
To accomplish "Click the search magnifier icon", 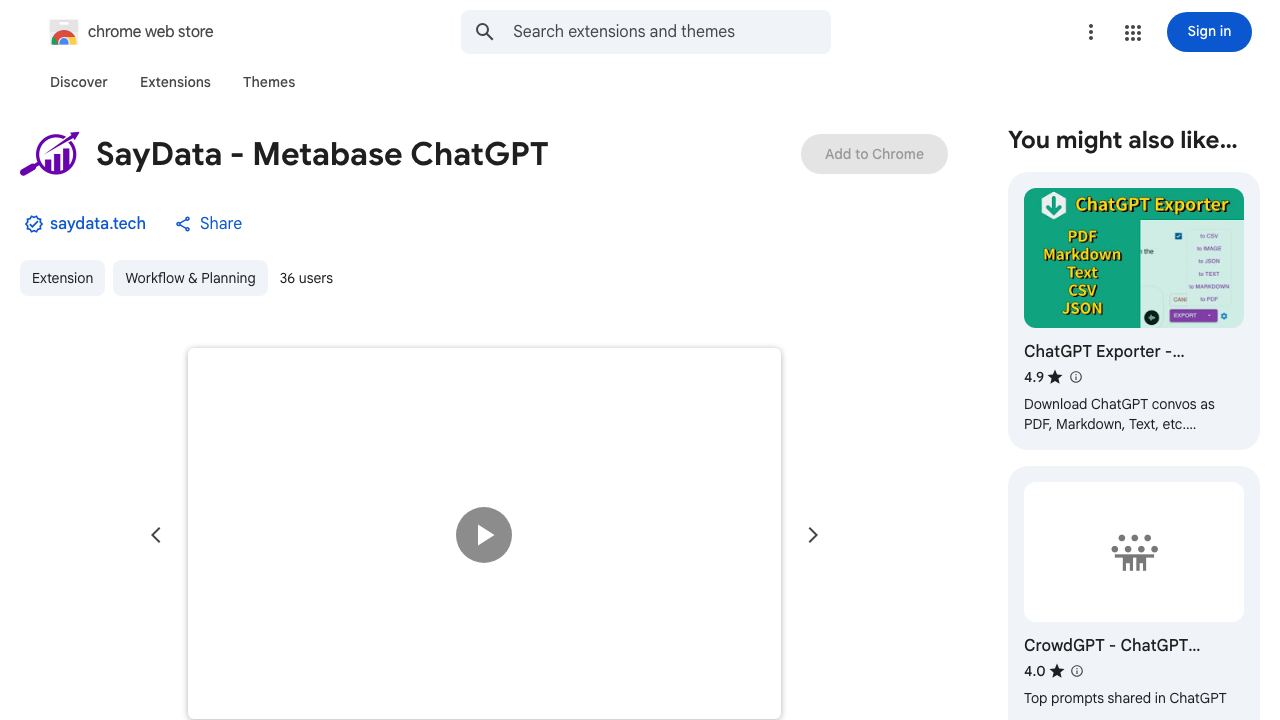I will (x=485, y=32).
